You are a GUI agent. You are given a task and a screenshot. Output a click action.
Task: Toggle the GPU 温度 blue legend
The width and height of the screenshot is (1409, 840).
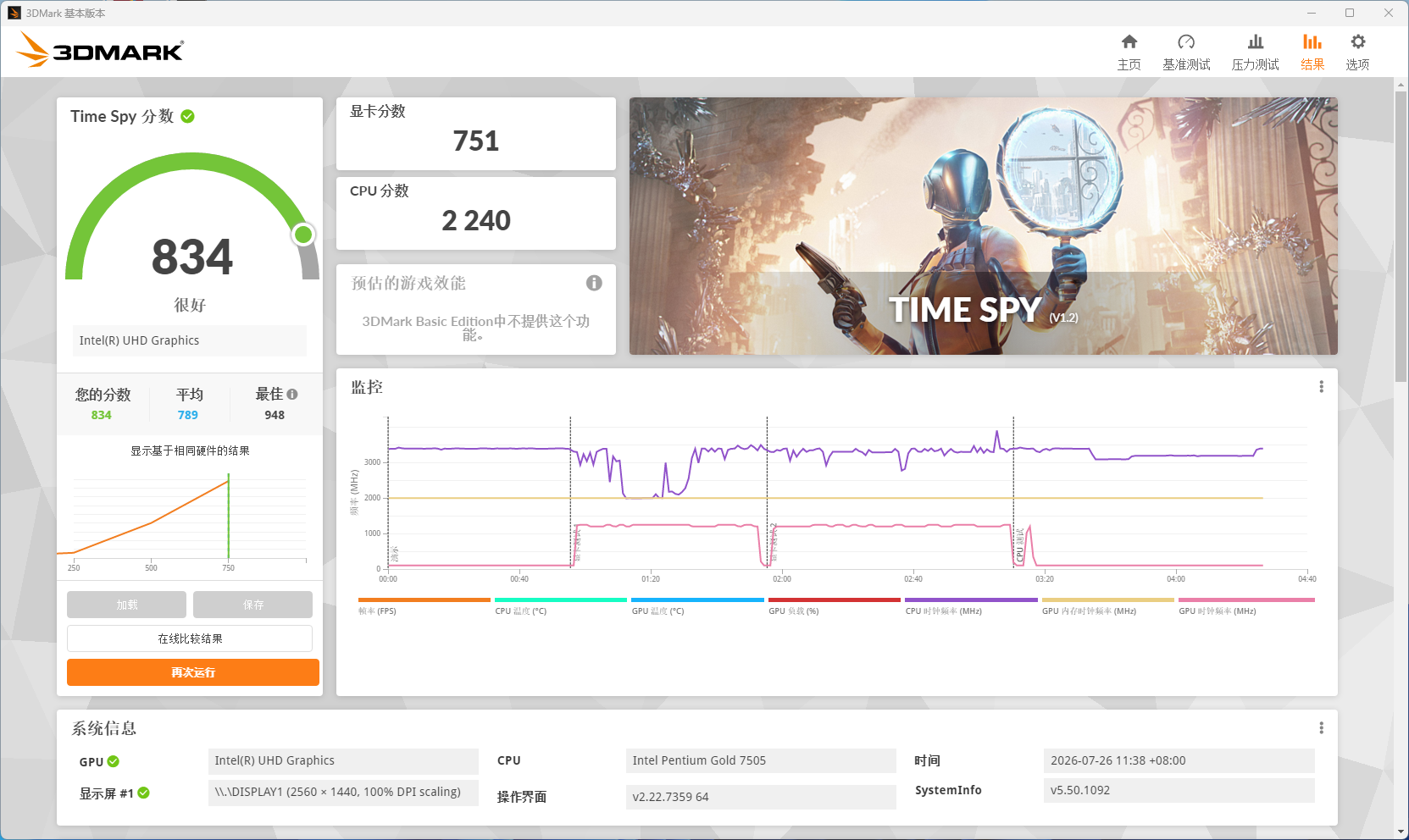pos(697,606)
